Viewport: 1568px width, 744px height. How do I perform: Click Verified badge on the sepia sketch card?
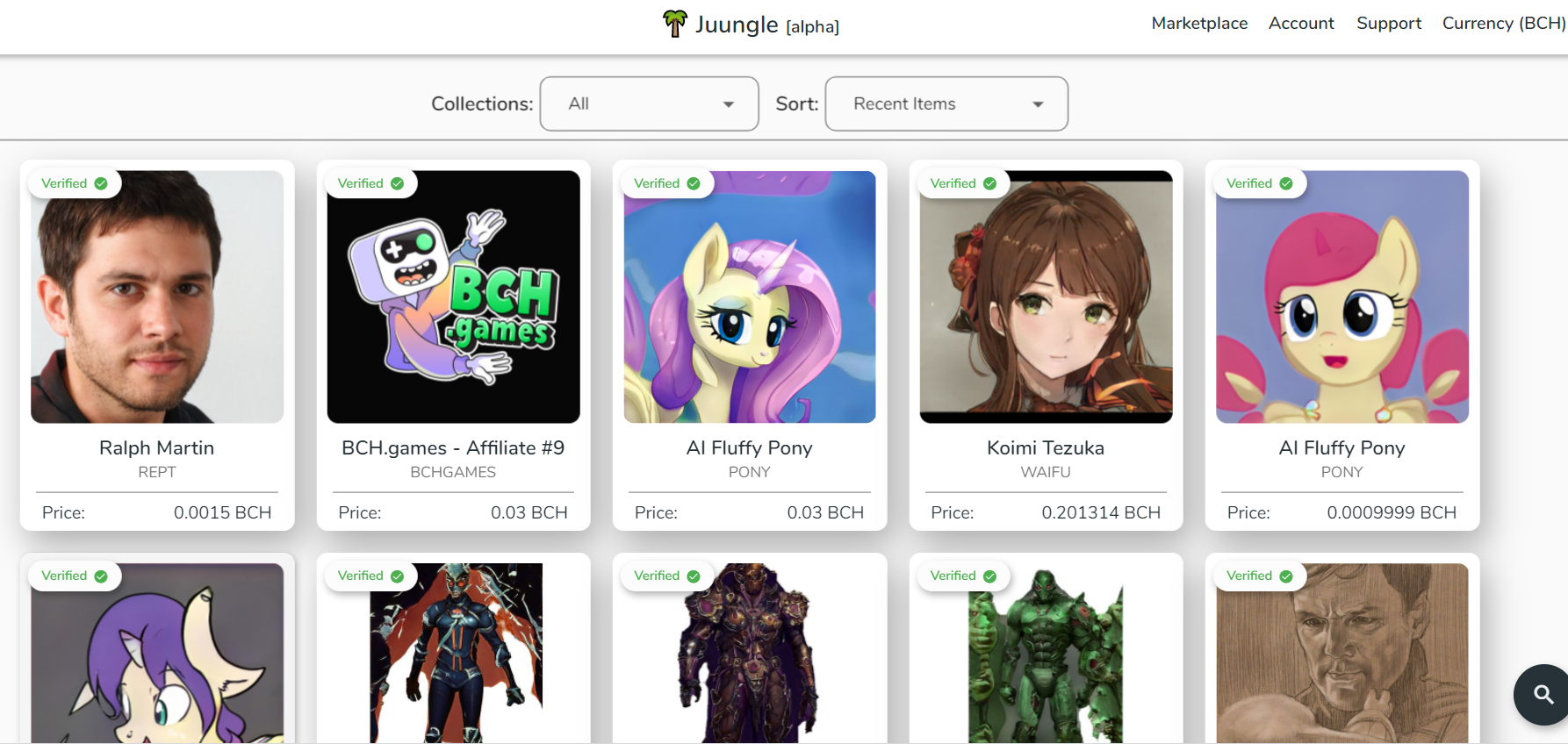[1260, 576]
